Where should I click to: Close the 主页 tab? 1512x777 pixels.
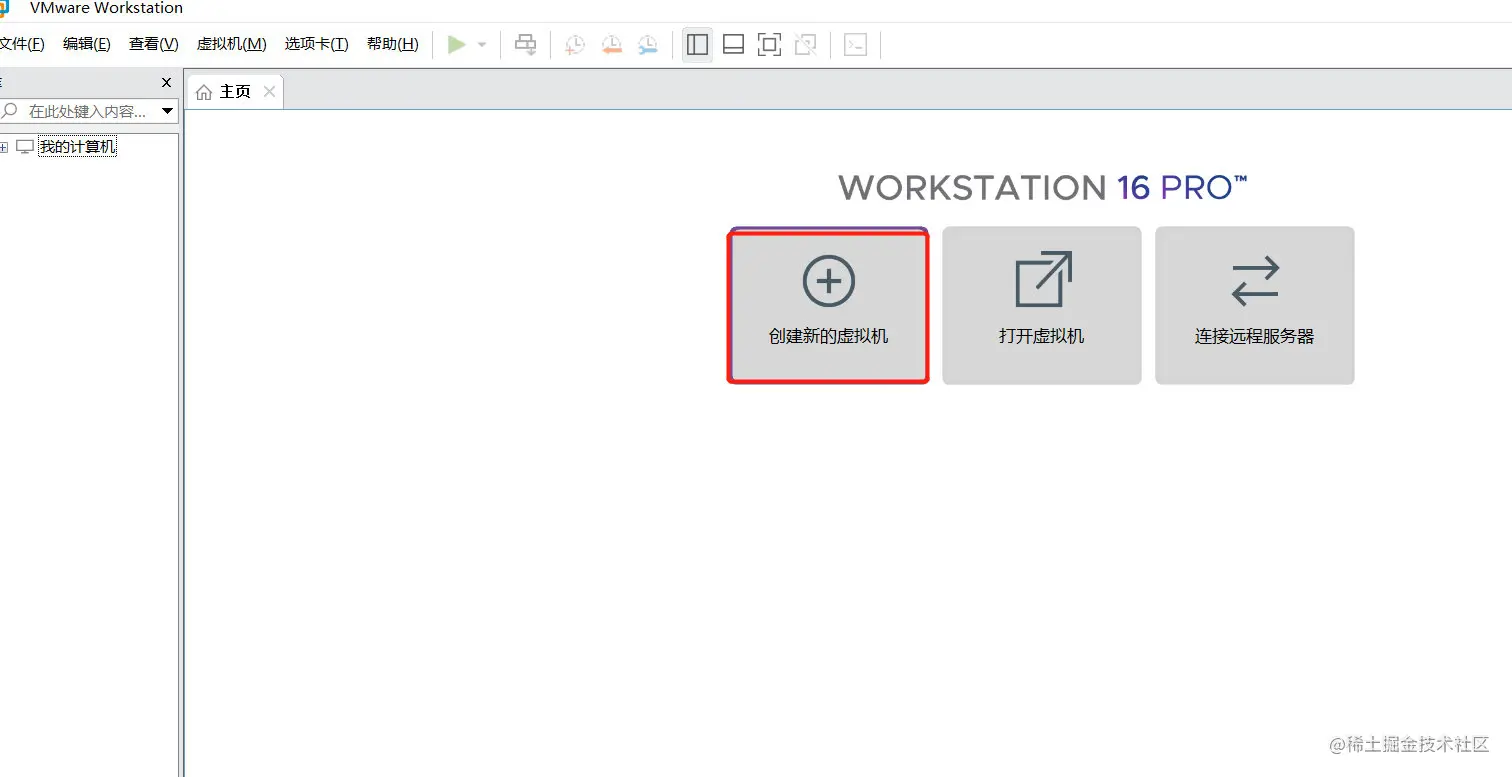(269, 92)
